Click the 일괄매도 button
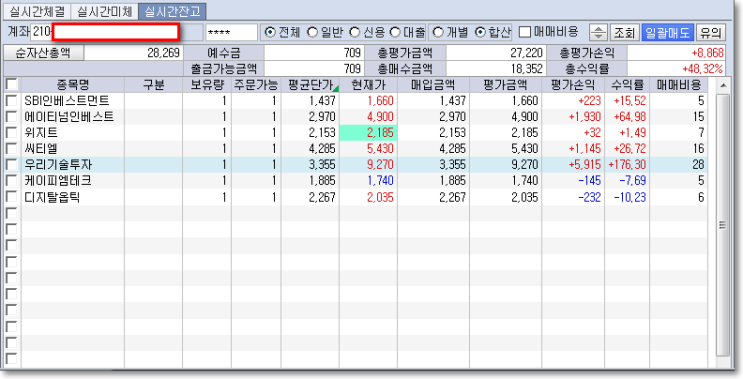Viewport: 743px width, 379px height. coord(668,32)
